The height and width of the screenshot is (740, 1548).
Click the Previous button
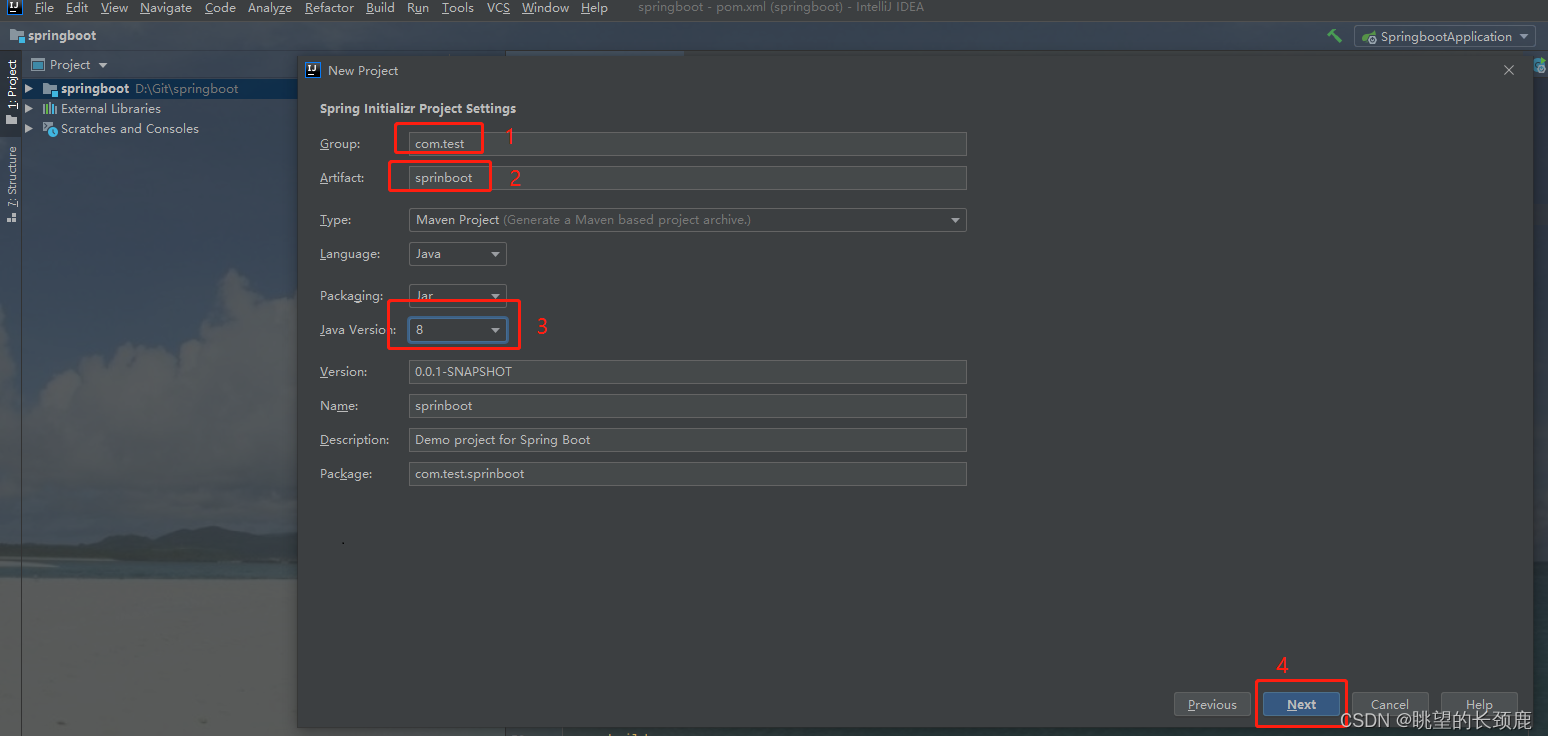coord(1212,704)
